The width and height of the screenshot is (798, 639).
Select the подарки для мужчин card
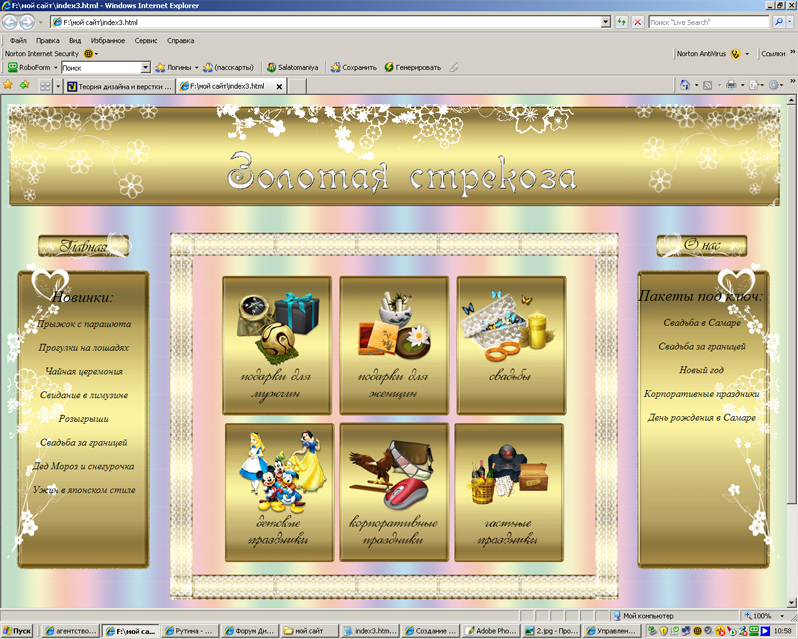(x=277, y=345)
